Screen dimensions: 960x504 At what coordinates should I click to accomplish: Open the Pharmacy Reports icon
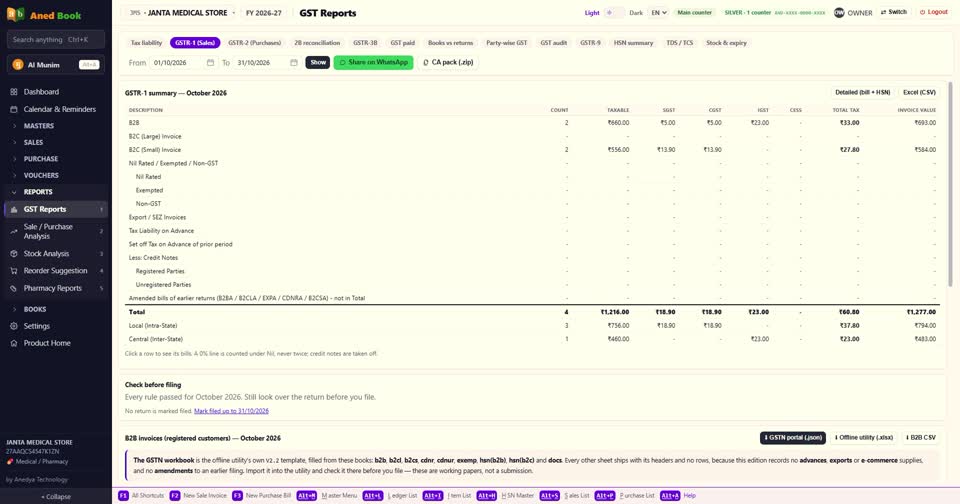pyautogui.click(x=13, y=288)
